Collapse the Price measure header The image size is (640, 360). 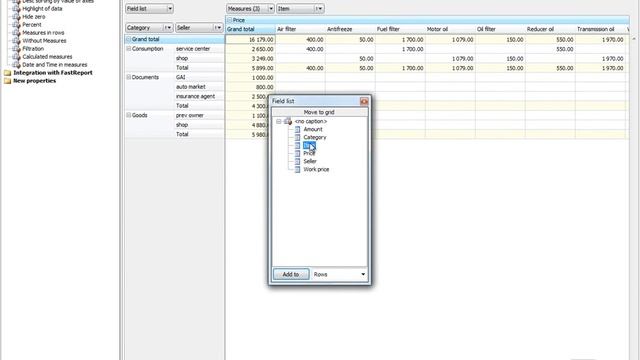(229, 20)
